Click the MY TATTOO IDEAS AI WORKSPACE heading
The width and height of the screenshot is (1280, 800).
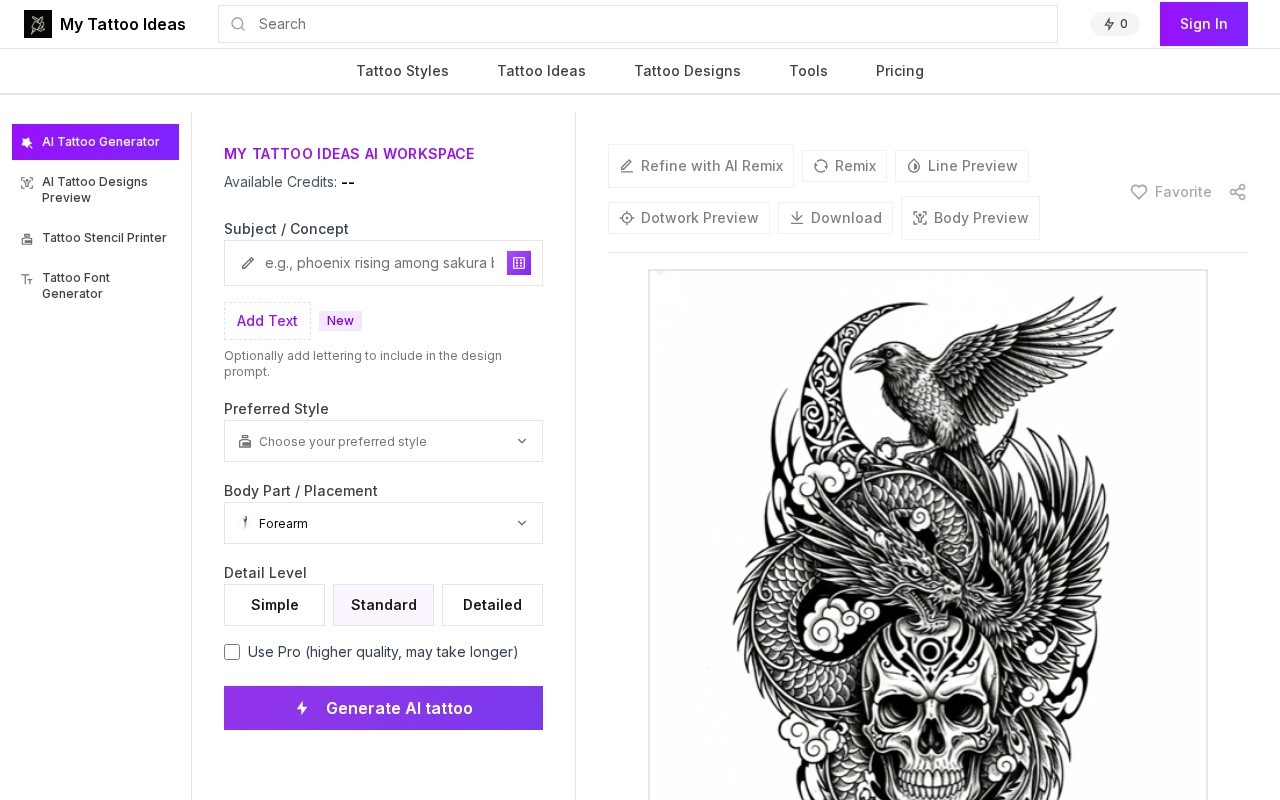click(x=349, y=154)
